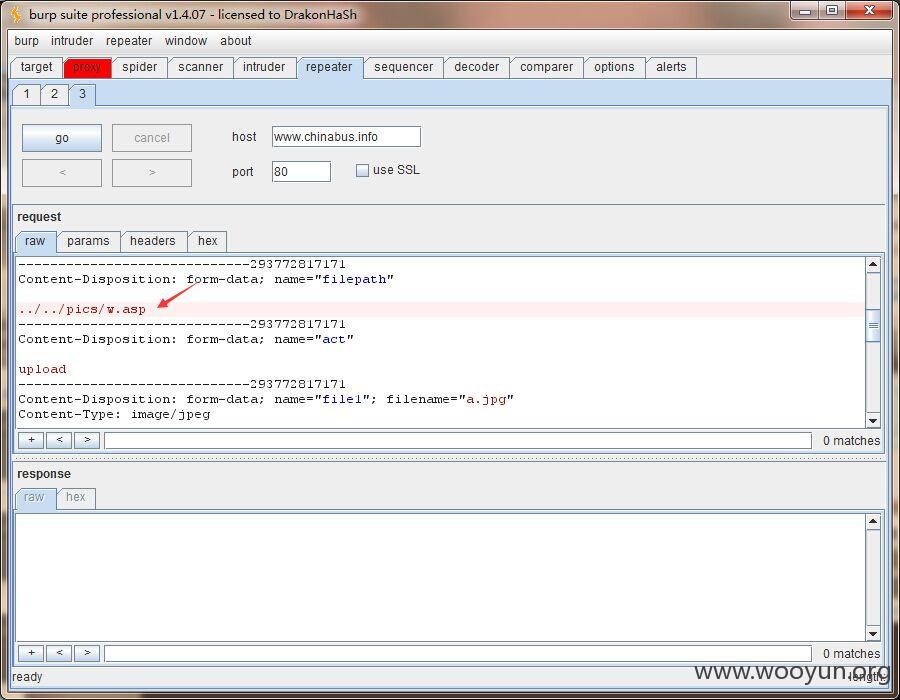Focus the response search text field

[458, 654]
